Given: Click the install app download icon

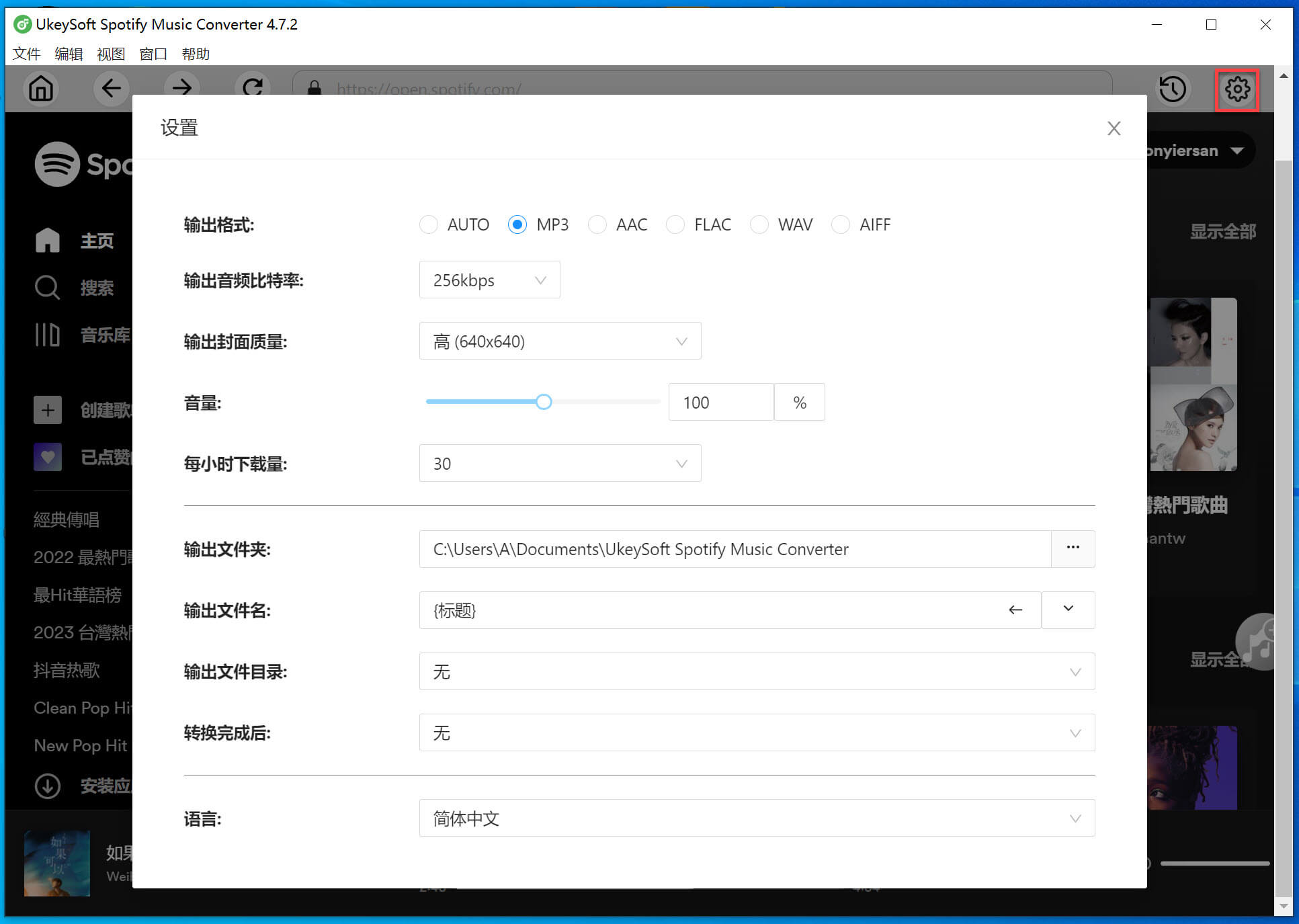Looking at the screenshot, I should click(x=47, y=786).
